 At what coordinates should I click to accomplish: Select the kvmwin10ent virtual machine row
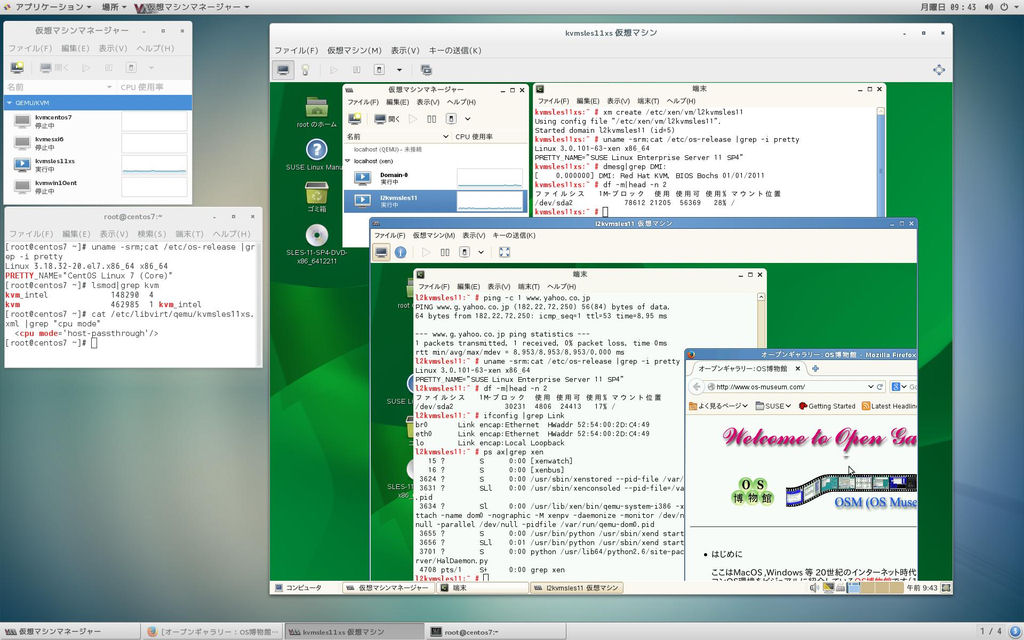pos(98,187)
